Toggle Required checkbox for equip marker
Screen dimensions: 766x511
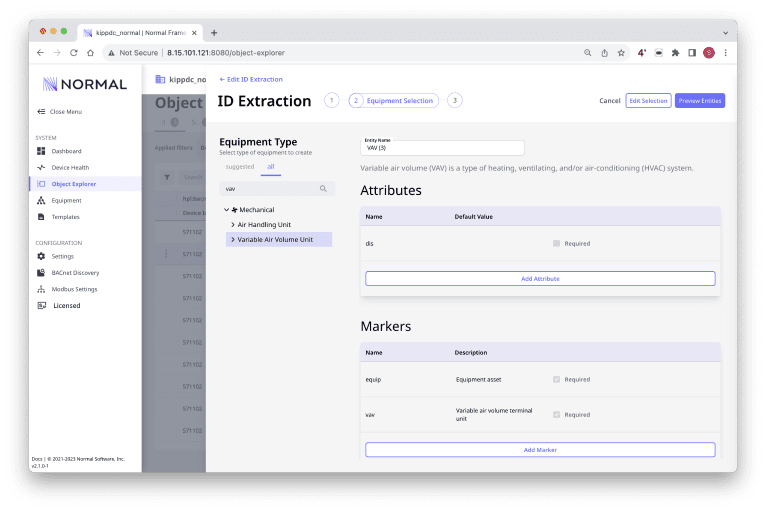(556, 380)
